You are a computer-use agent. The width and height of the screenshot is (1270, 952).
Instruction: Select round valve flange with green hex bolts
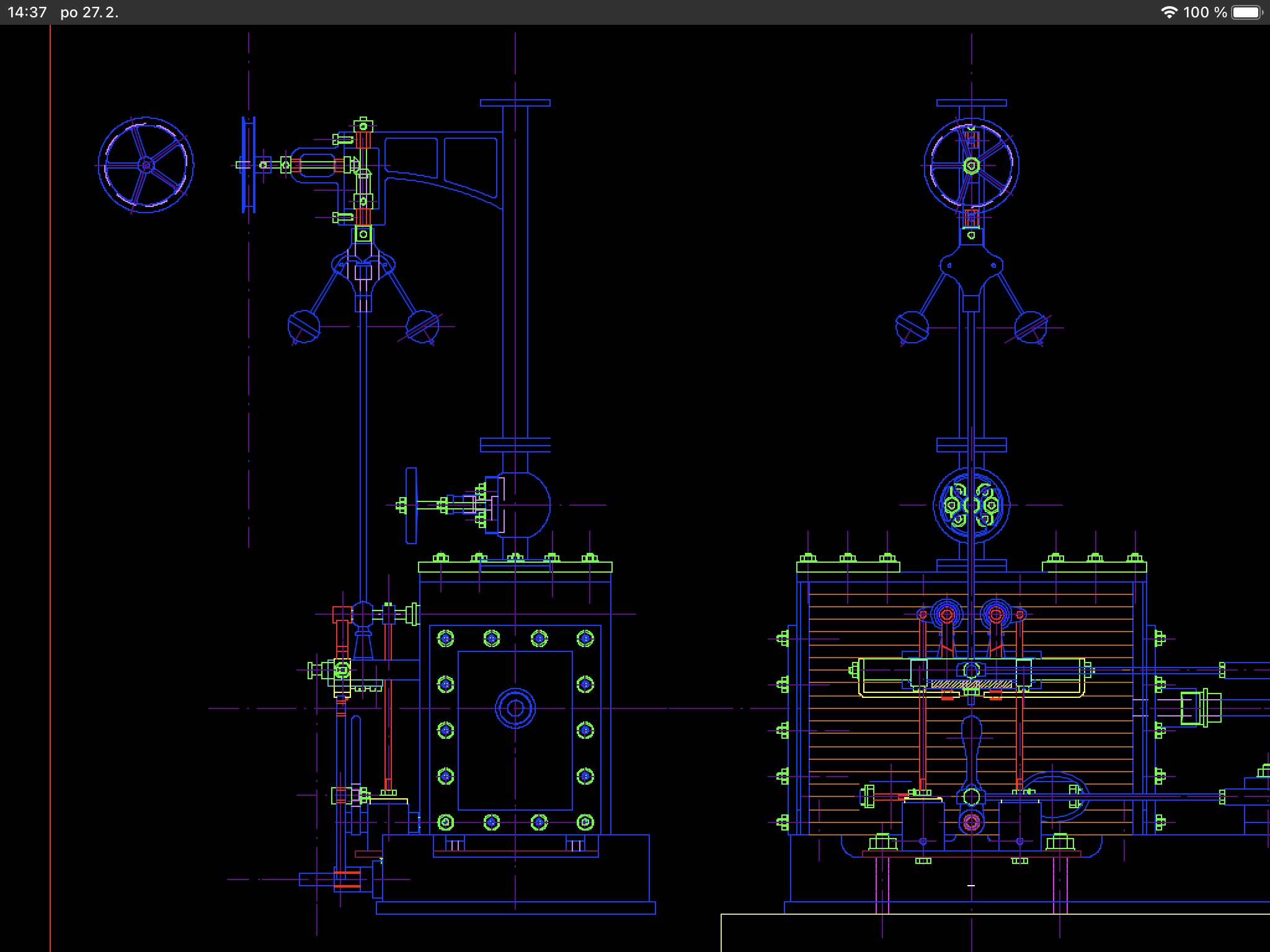point(971,505)
